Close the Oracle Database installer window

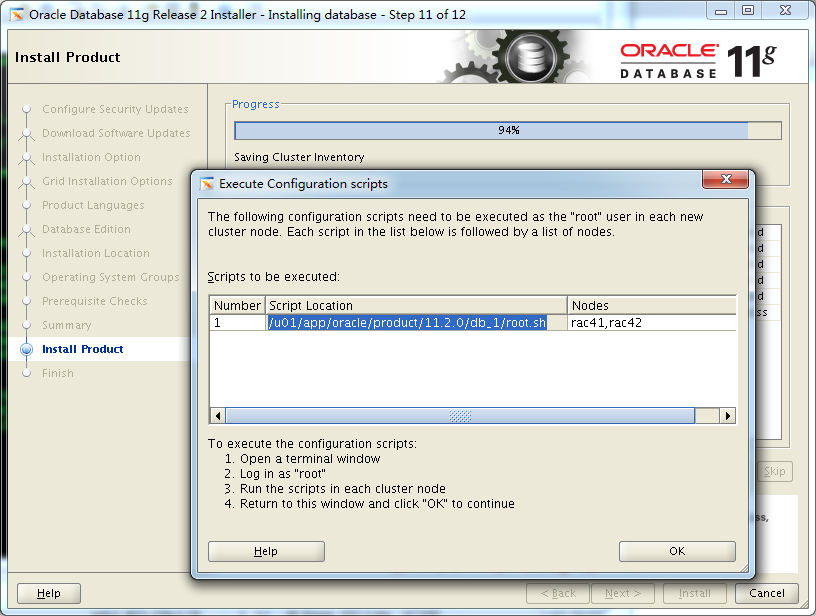[x=785, y=11]
